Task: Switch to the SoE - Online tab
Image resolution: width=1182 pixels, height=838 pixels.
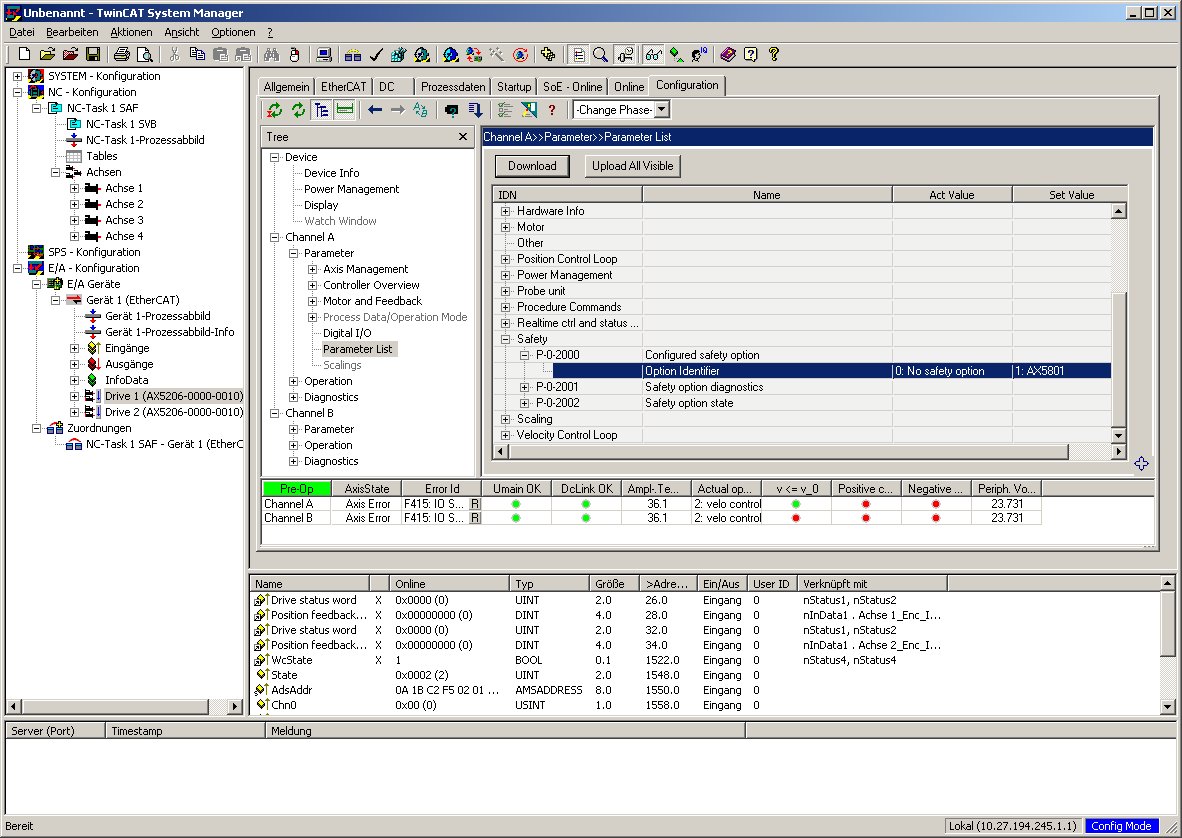Action: click(x=573, y=87)
